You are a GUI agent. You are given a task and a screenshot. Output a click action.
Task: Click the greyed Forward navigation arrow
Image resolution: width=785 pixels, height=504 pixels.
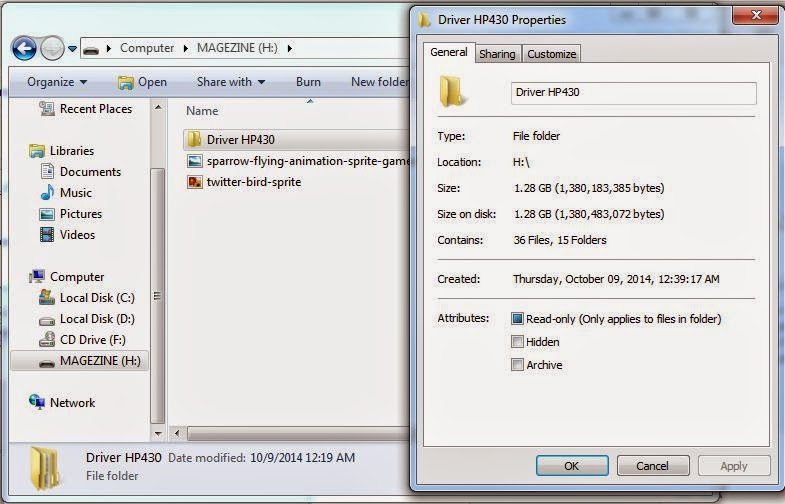(x=52, y=49)
